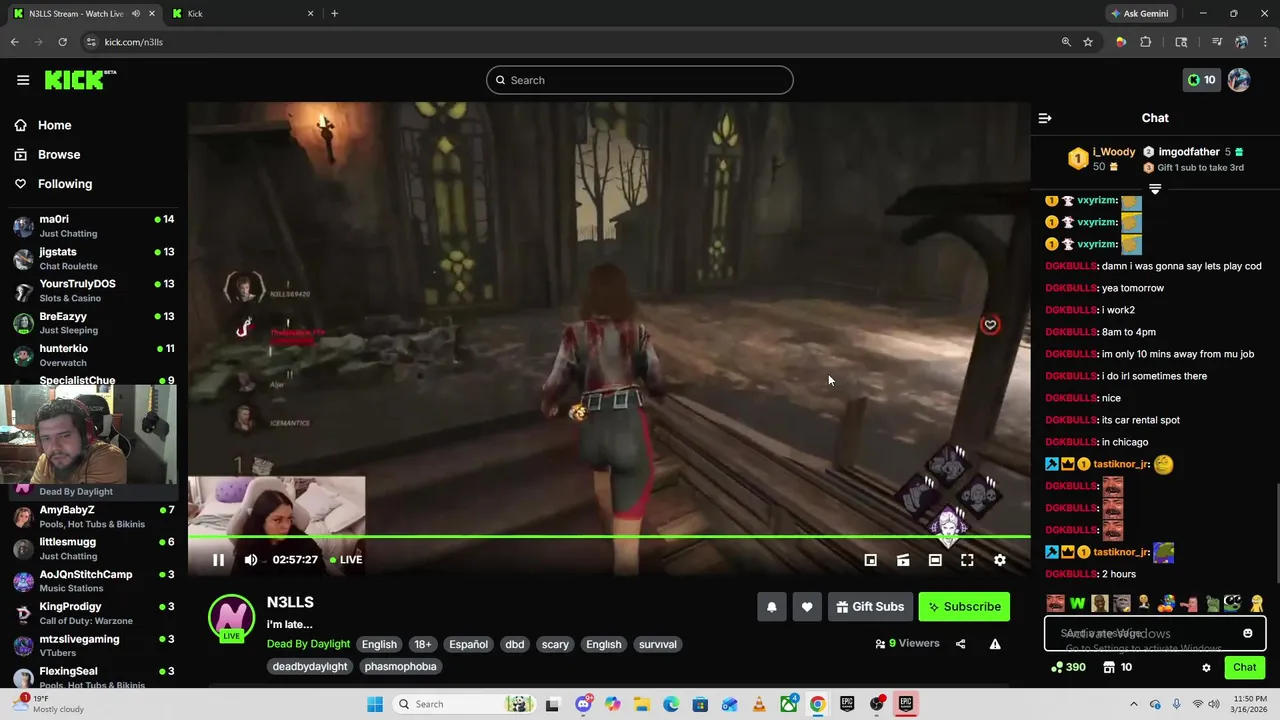Mute the stream volume

pos(251,560)
